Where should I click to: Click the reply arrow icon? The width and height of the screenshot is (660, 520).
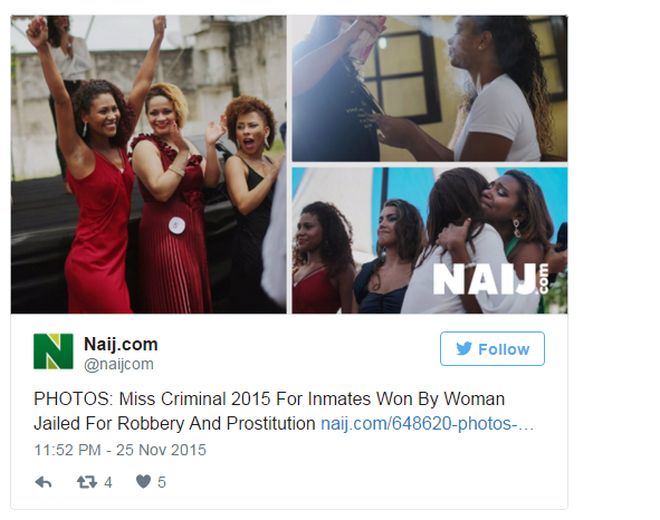coord(43,482)
